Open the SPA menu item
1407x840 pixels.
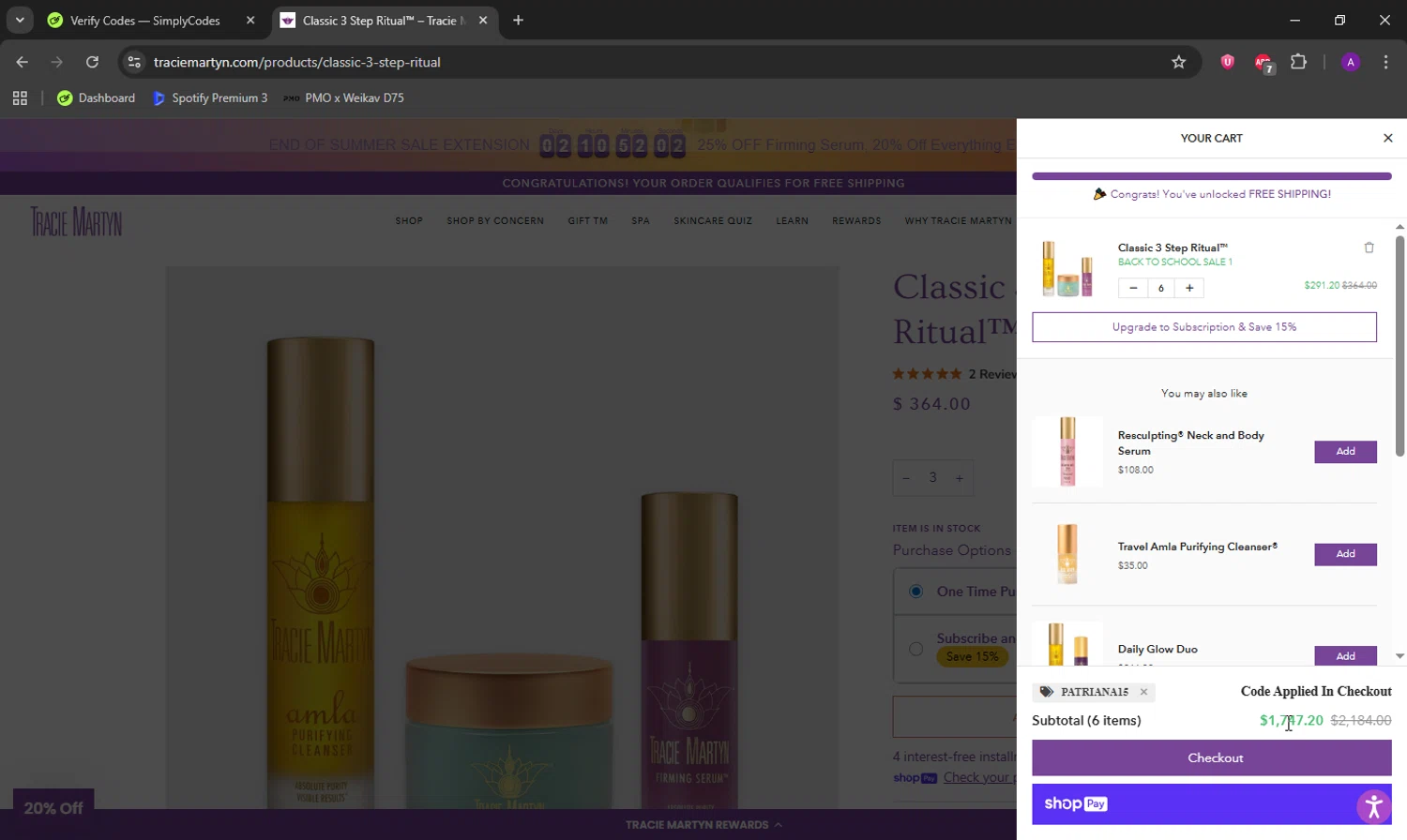tap(641, 221)
